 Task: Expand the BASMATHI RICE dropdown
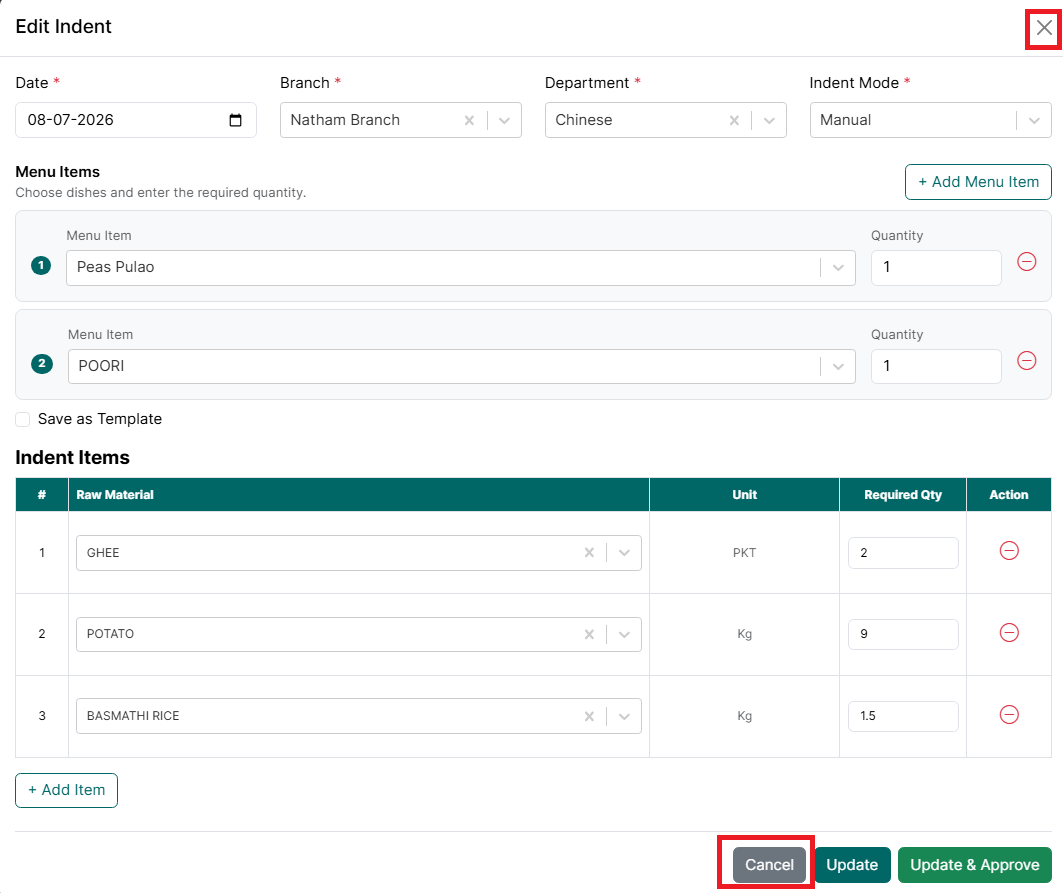coord(624,716)
